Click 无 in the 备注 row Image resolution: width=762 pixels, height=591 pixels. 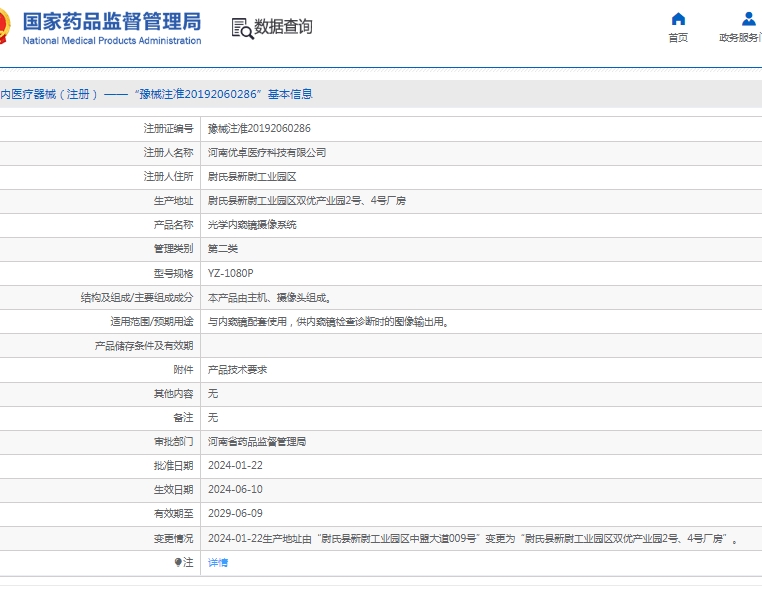213,417
